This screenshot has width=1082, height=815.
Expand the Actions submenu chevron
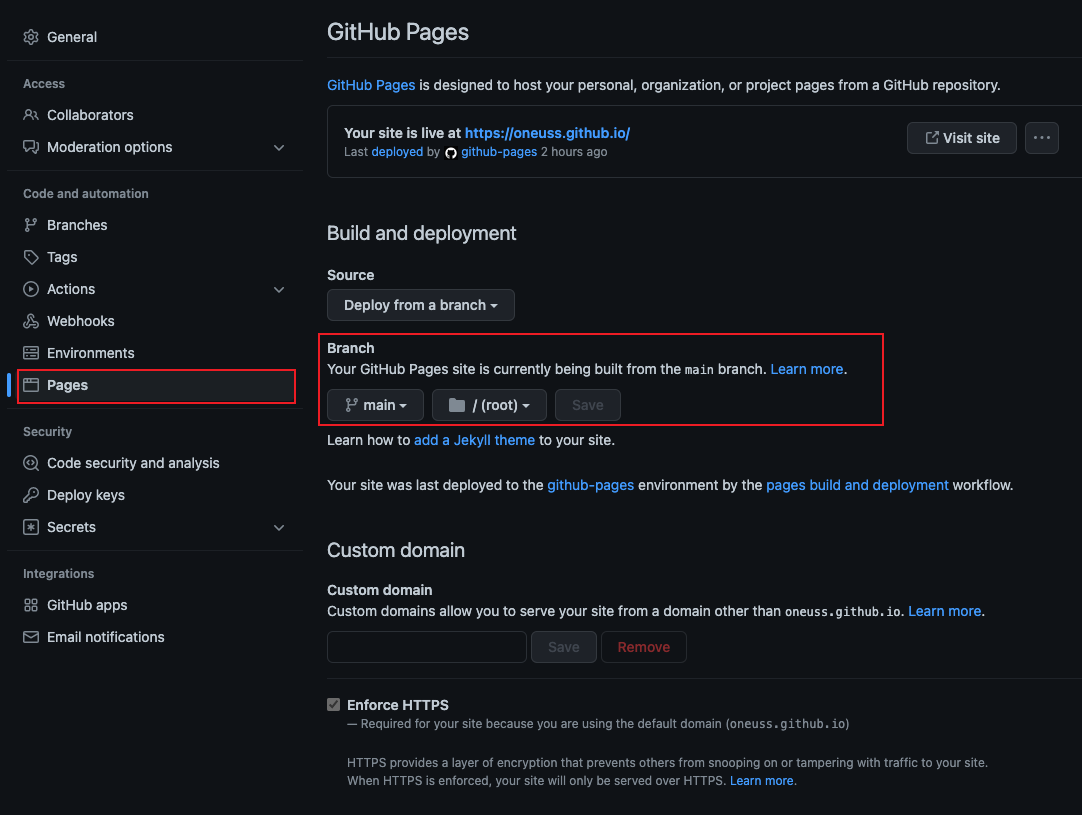pyautogui.click(x=279, y=290)
